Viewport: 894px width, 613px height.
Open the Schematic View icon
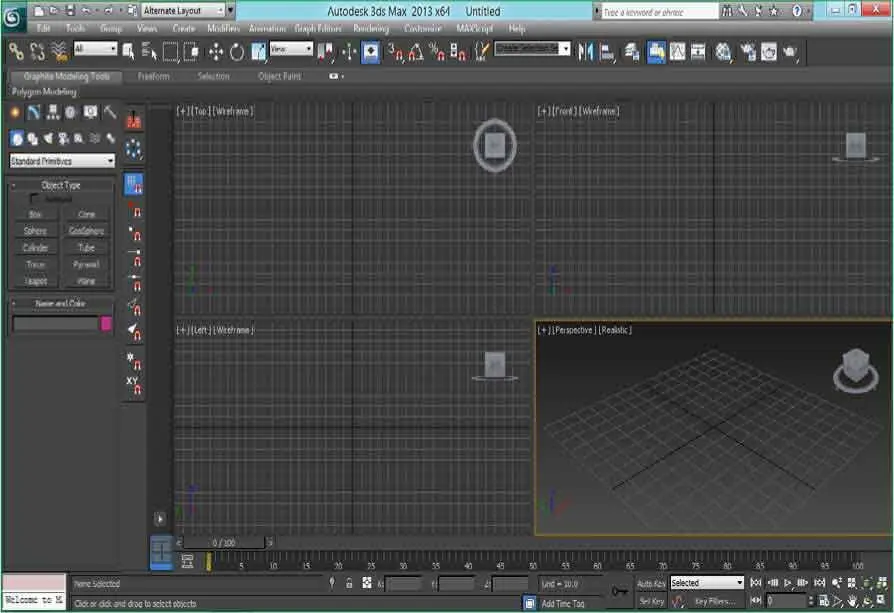tap(698, 52)
